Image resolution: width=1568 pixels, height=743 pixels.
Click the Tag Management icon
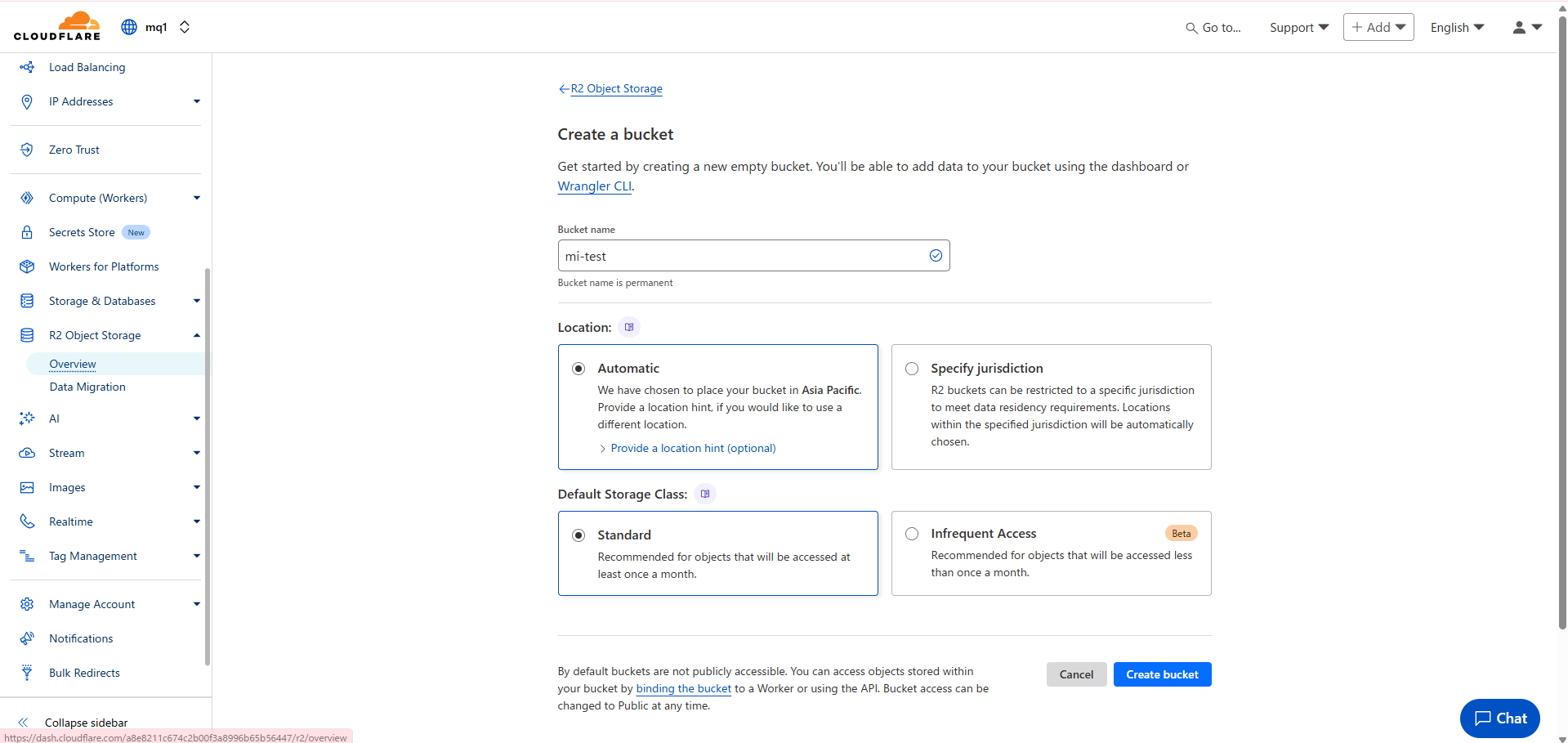pos(27,556)
